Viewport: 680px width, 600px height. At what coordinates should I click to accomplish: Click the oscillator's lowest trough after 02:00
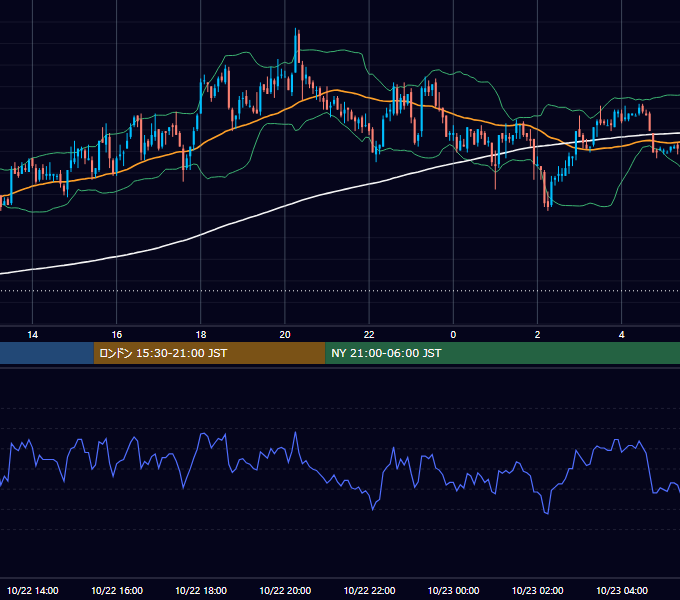(547, 513)
